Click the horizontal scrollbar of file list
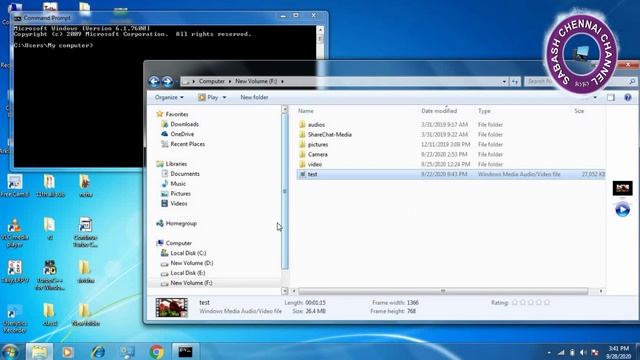Image resolution: width=640 pixels, height=360 pixels. [x=443, y=291]
